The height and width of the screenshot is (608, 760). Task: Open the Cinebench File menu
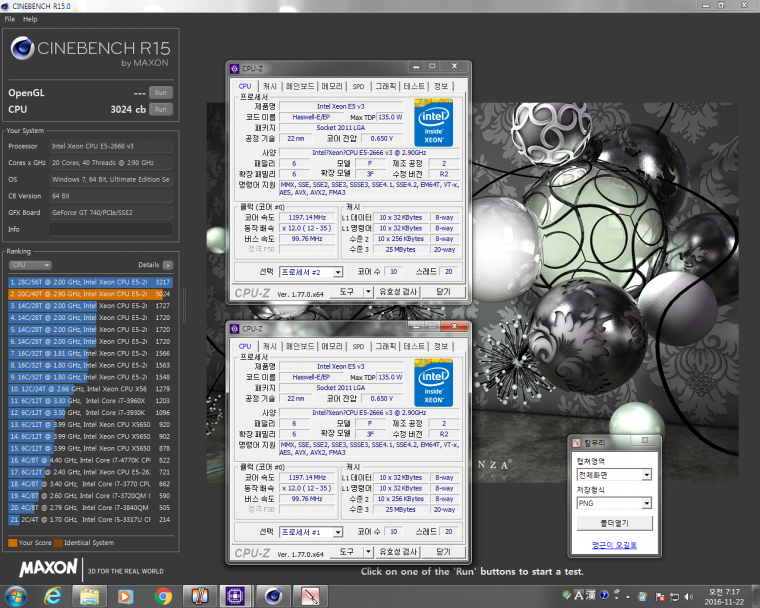(x=10, y=19)
